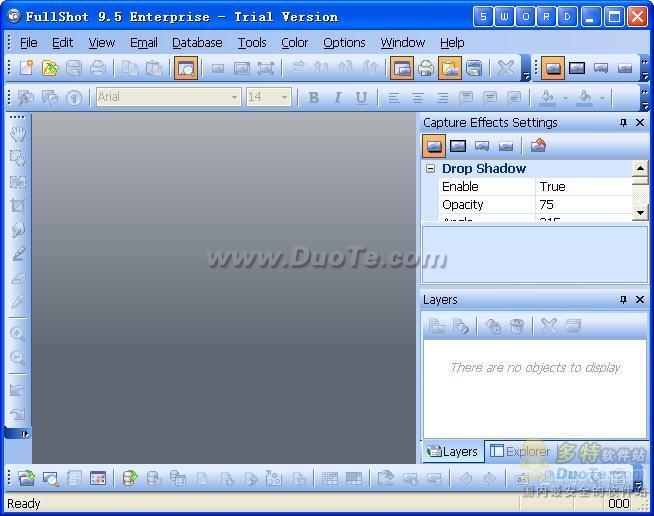Select the Pencil drawing tool
The width and height of the screenshot is (654, 516).
pos(18,254)
